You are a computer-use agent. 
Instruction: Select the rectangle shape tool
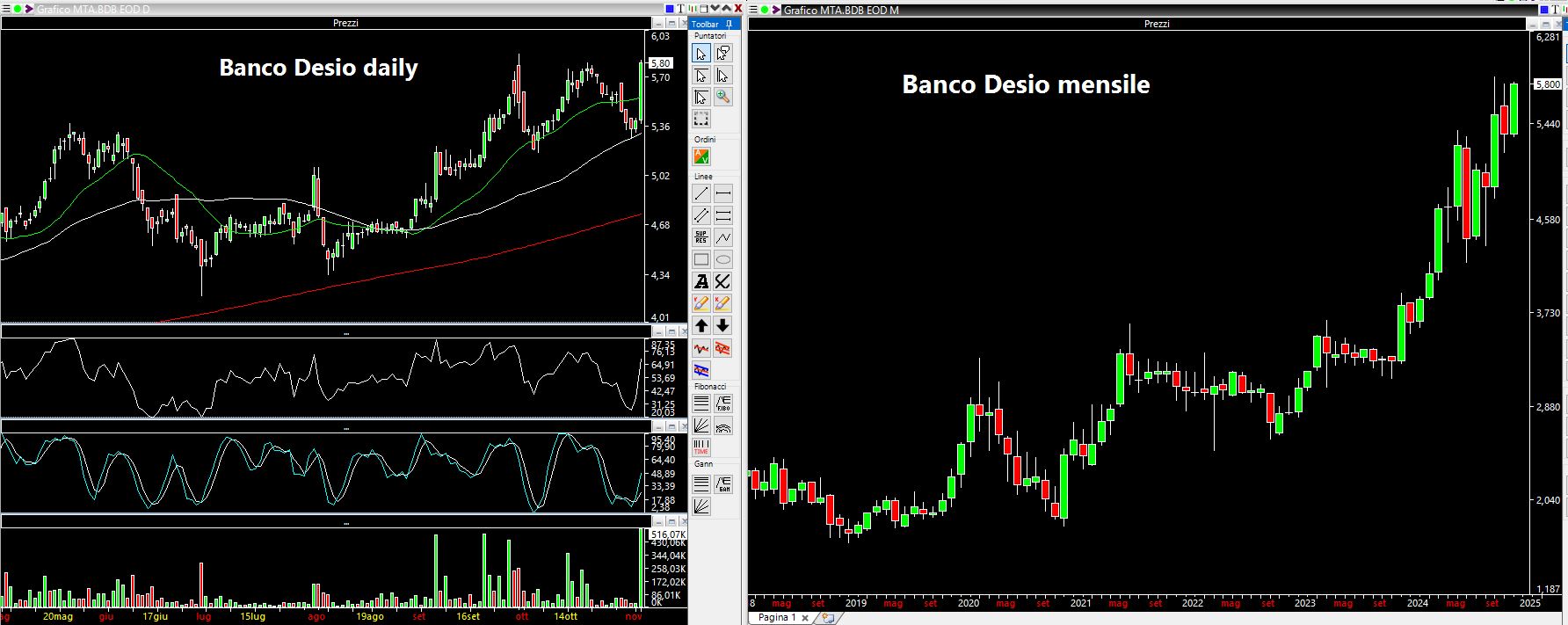coord(701,259)
